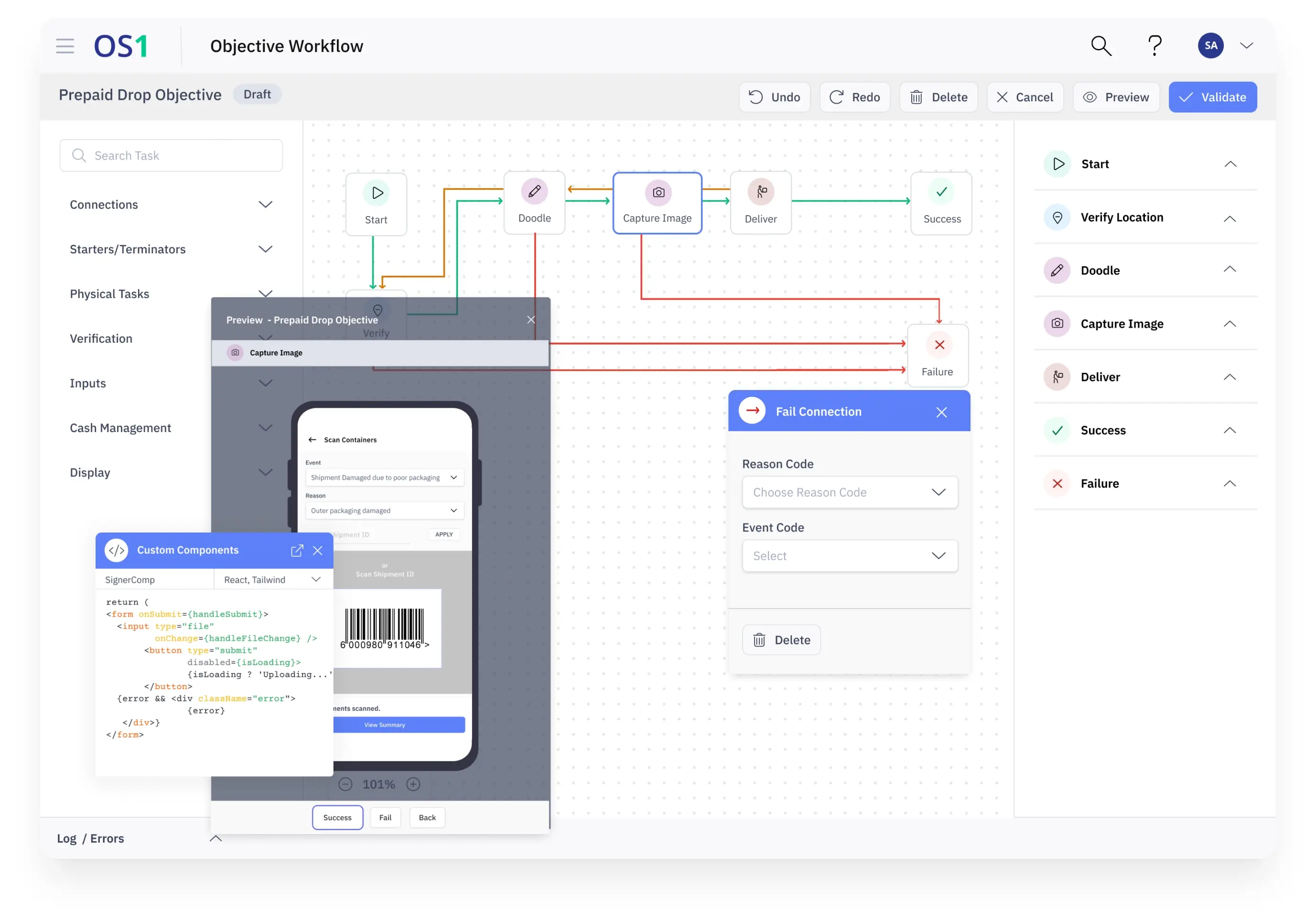Click the 101% zoom level text
This screenshot has height=922, width=1316.
[x=379, y=784]
